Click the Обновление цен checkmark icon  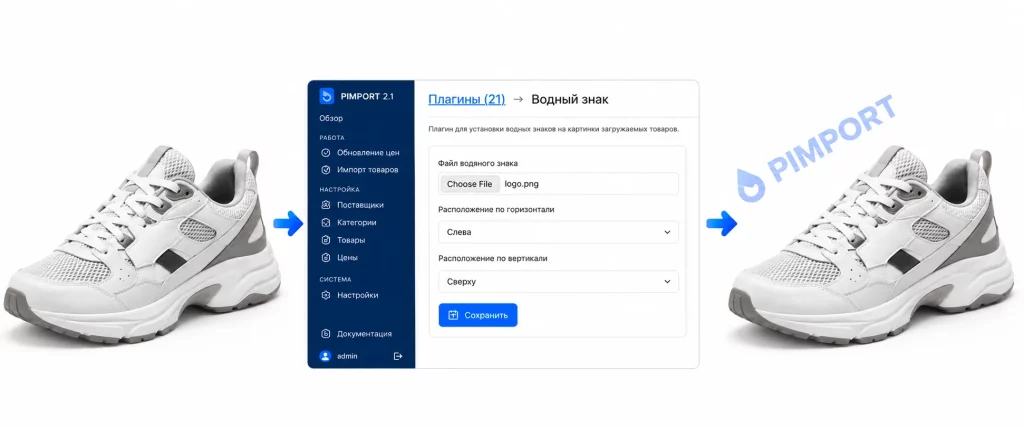pos(327,153)
